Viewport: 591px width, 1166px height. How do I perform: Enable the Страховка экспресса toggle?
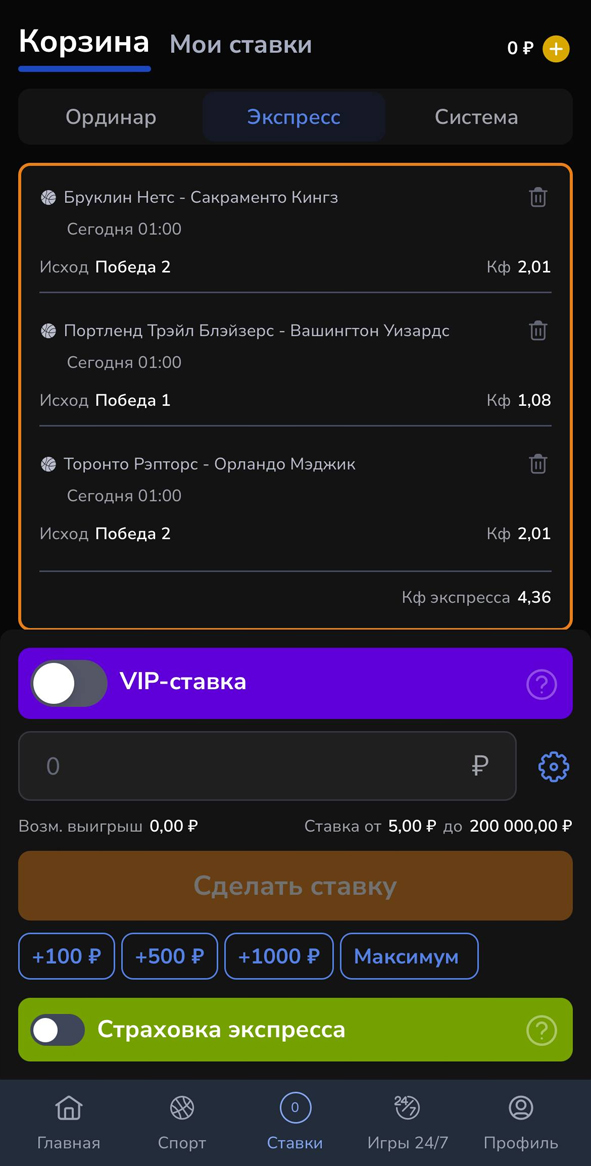[57, 1029]
